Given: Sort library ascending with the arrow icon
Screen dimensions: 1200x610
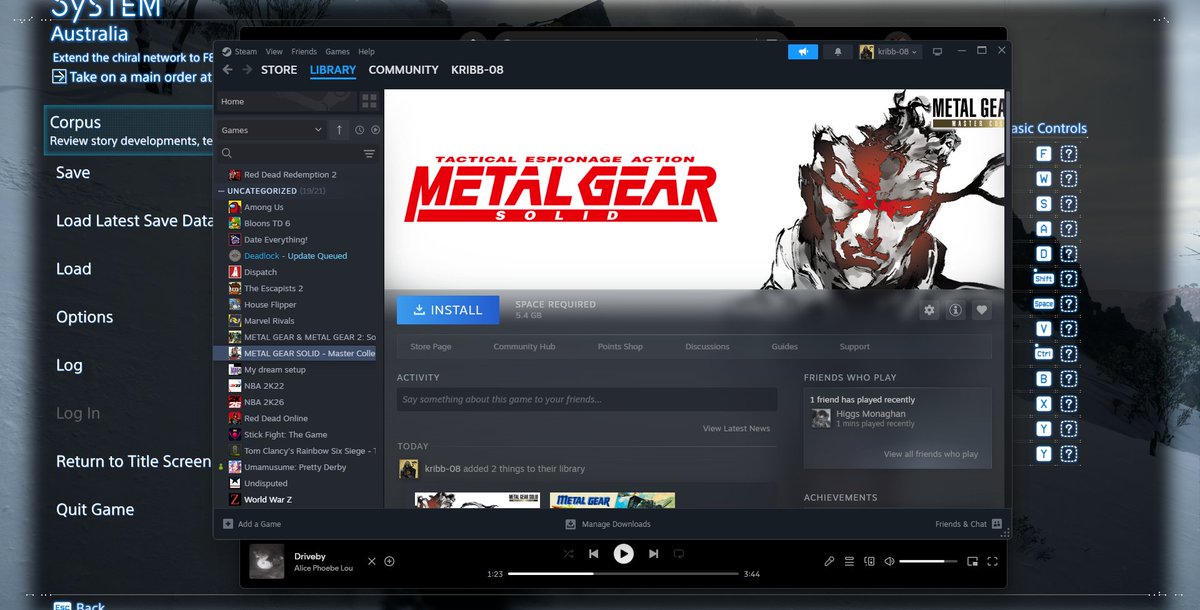Looking at the screenshot, I should [339, 130].
